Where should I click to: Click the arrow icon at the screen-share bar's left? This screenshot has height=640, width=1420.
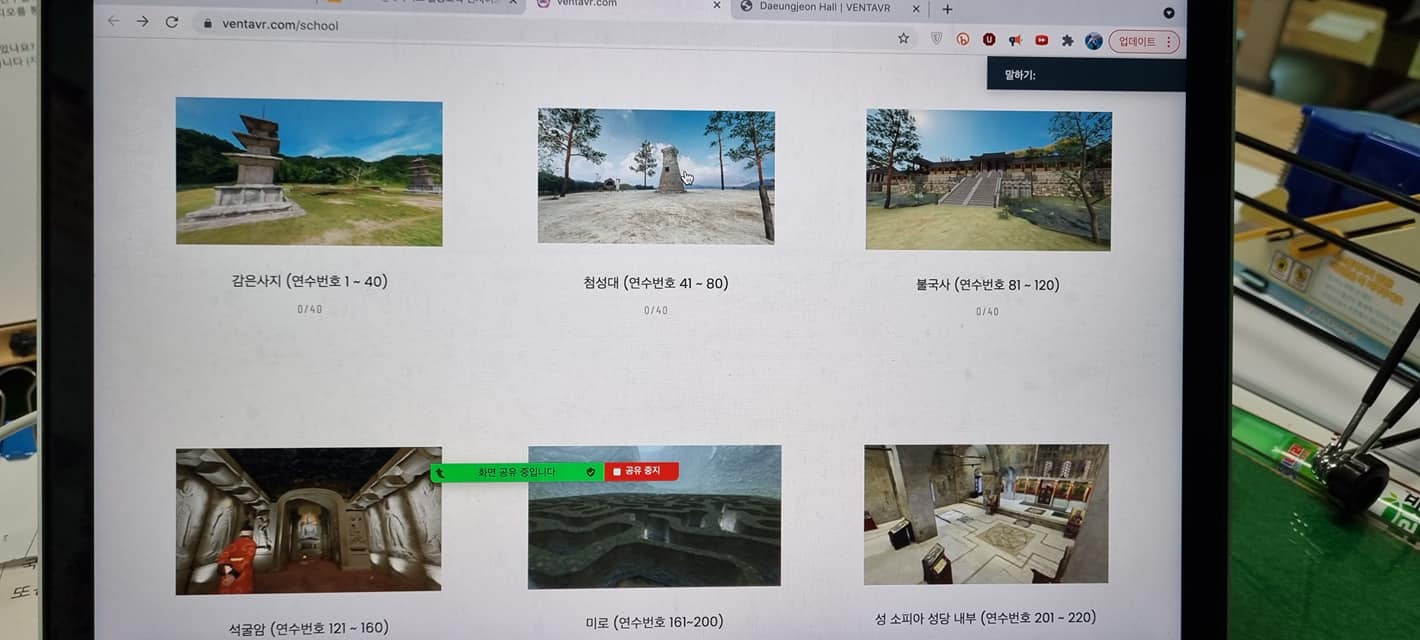(440, 472)
